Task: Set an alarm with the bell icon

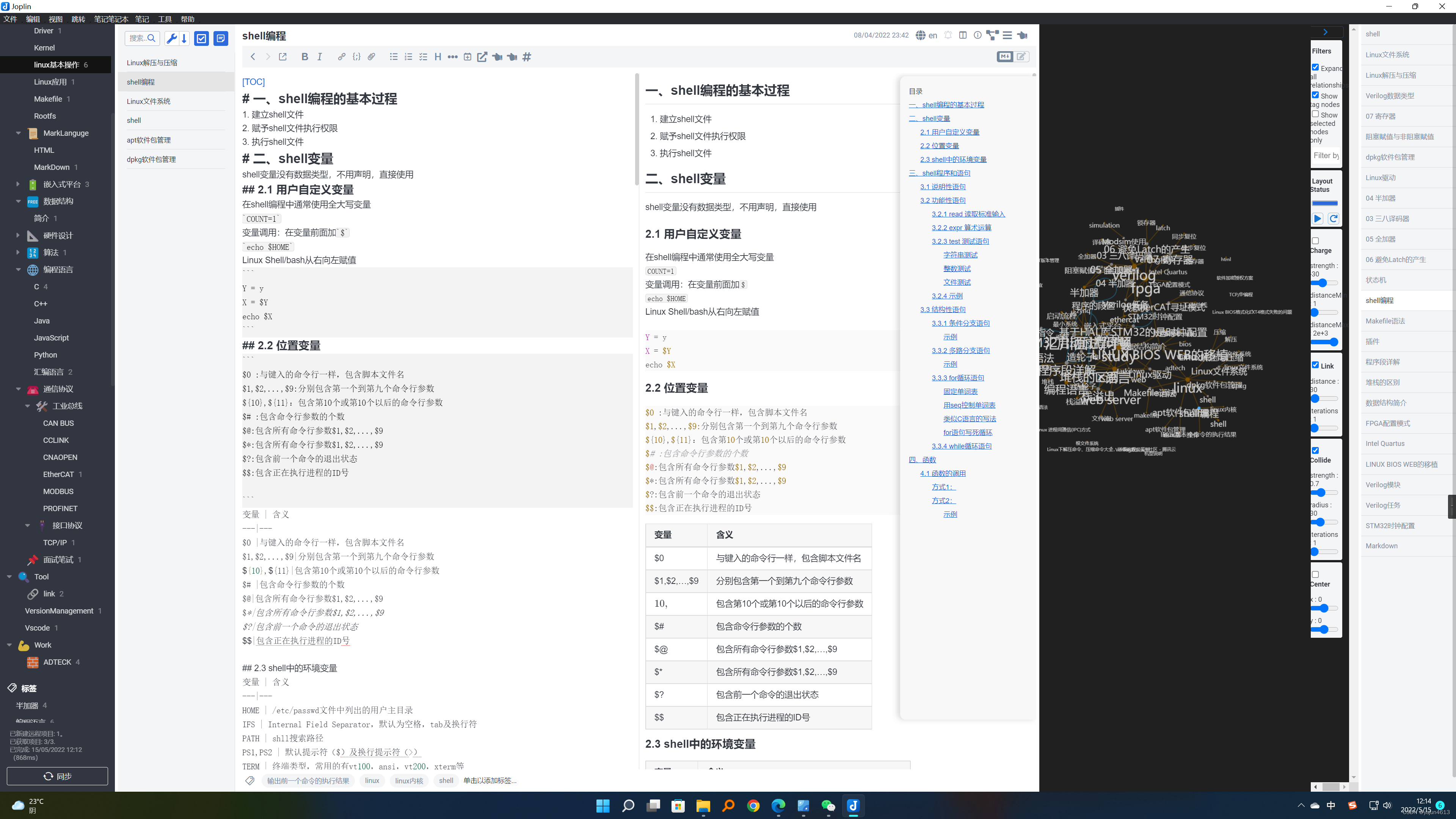Action: [x=948, y=35]
